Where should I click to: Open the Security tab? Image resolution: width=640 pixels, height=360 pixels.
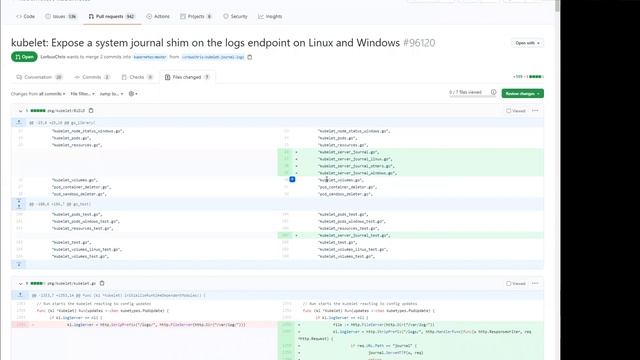click(x=235, y=16)
